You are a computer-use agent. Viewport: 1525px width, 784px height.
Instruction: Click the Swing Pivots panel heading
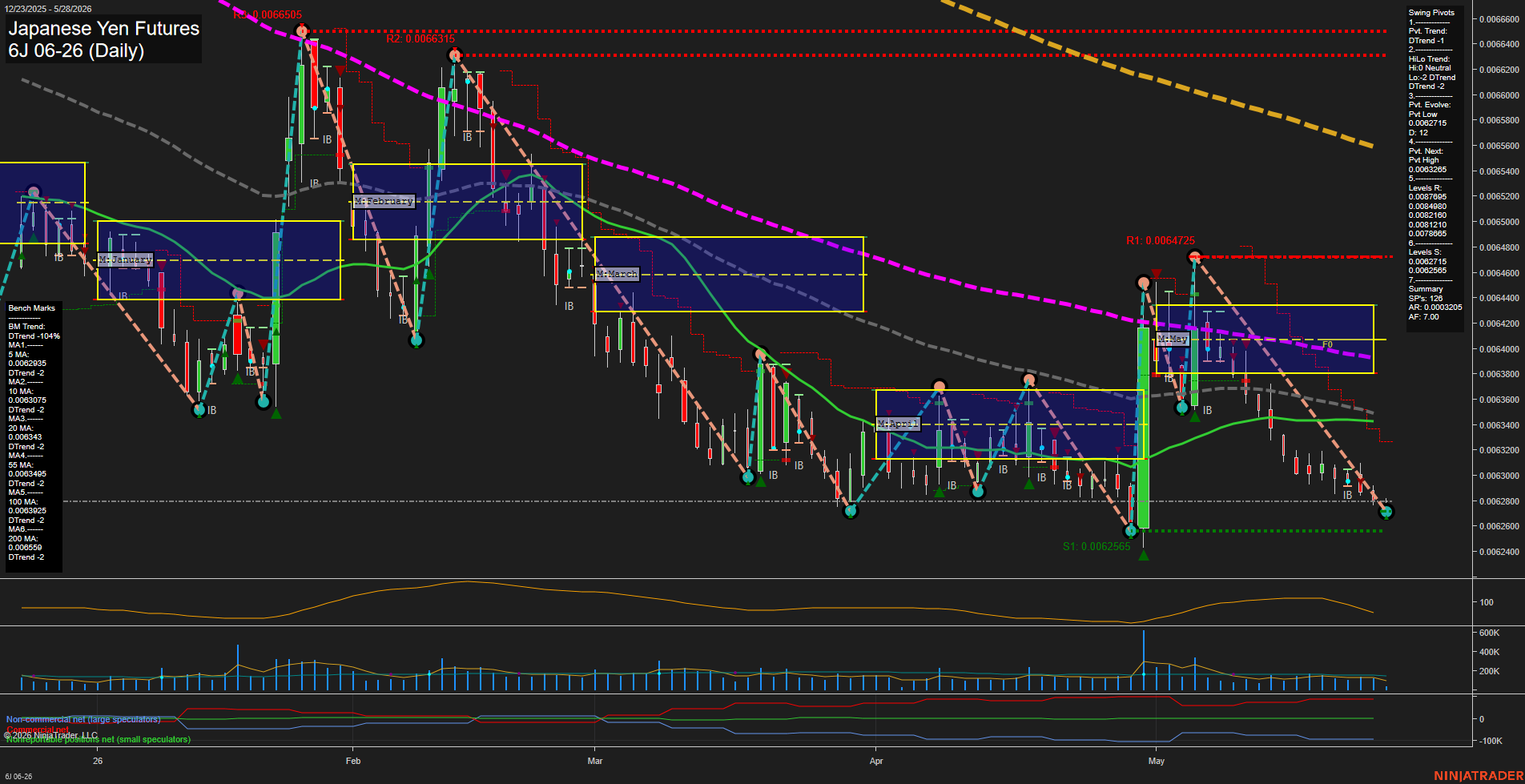[x=1431, y=13]
